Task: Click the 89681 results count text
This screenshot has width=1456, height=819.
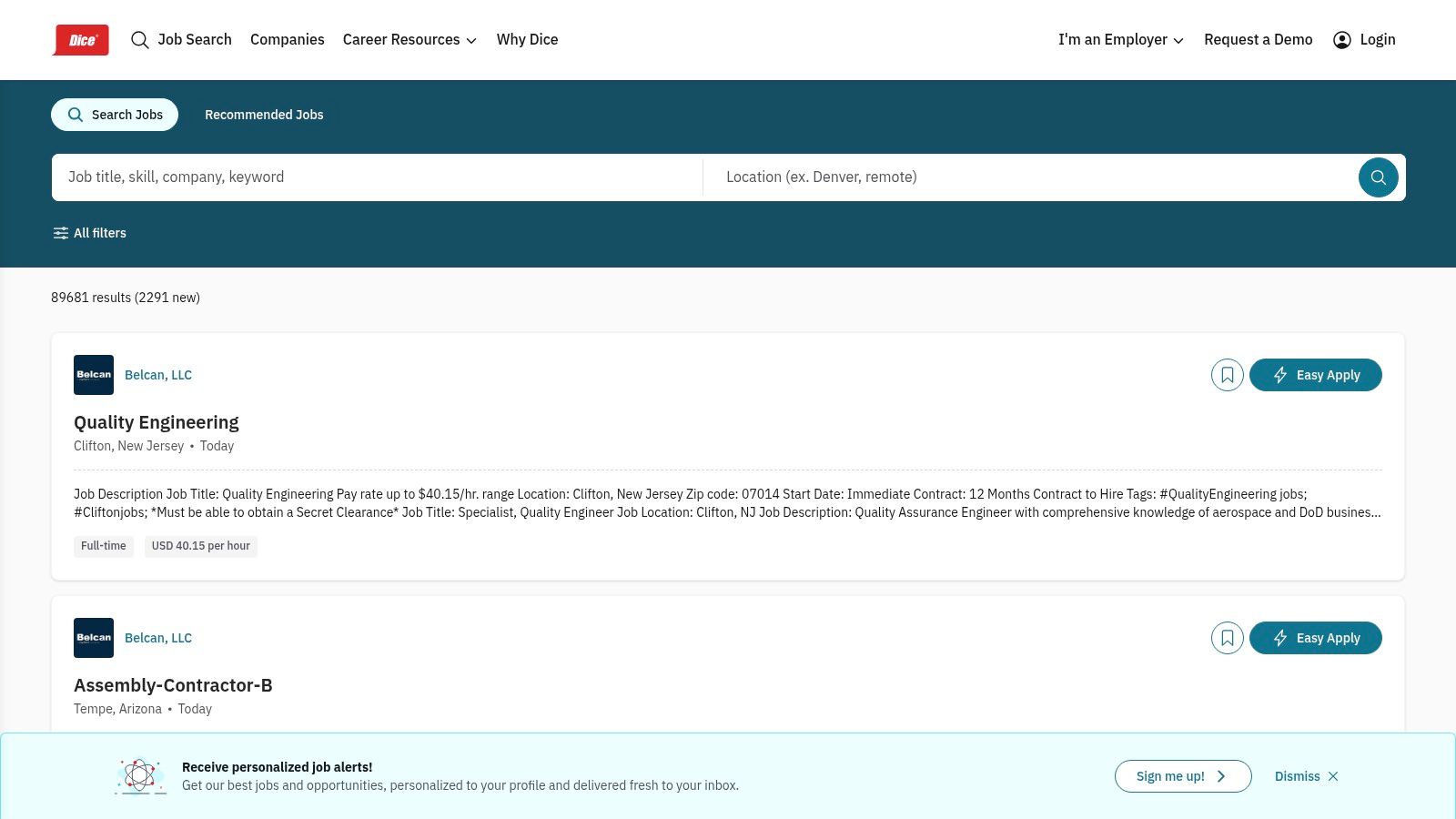Action: click(126, 298)
